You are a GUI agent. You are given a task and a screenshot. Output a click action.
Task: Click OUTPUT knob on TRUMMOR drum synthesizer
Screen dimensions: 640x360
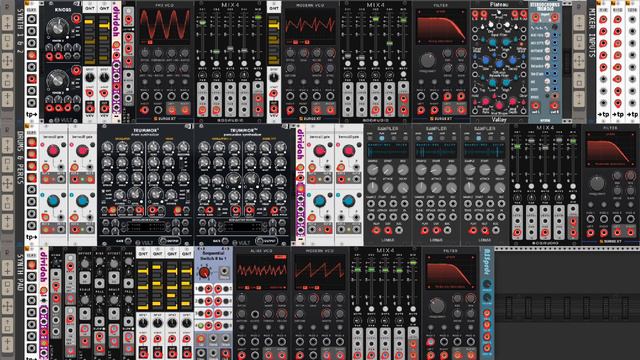point(162,240)
